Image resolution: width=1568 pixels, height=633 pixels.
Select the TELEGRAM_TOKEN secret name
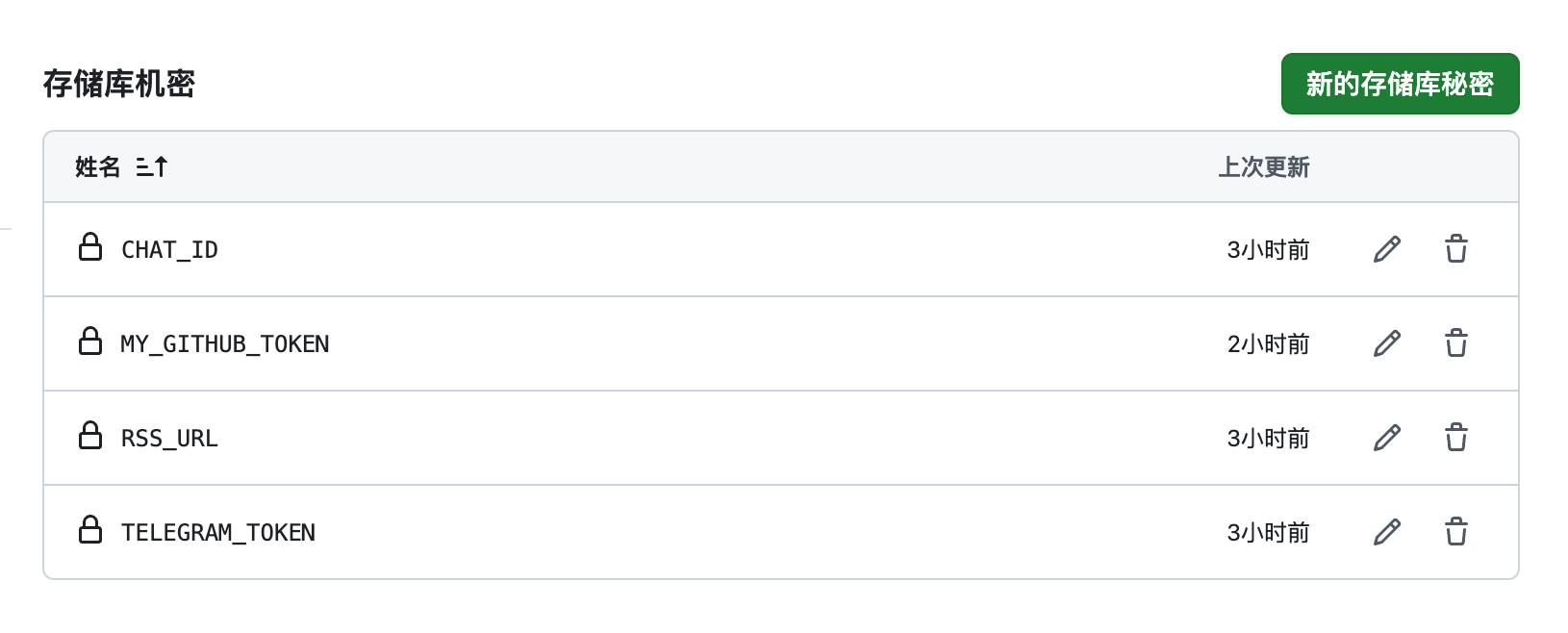[218, 533]
